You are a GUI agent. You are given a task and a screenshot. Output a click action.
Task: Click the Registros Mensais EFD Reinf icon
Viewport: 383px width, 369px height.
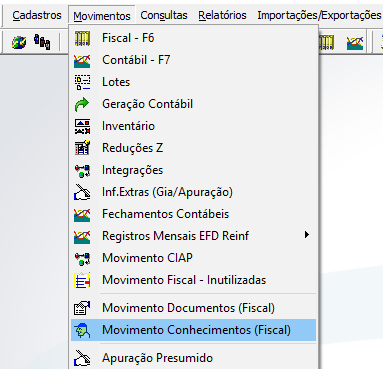pos(82,236)
